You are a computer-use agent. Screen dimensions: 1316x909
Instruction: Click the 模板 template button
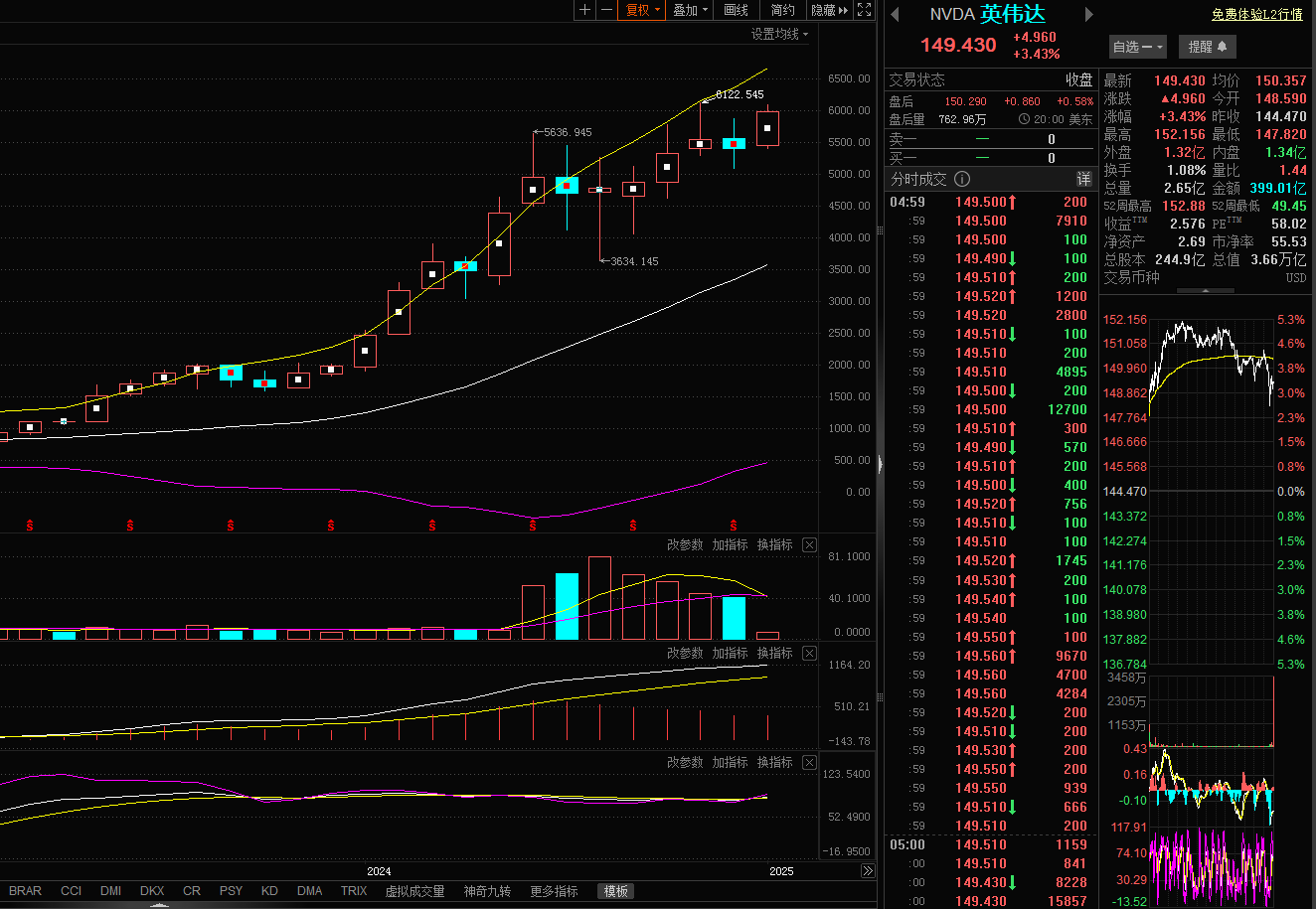pyautogui.click(x=615, y=891)
